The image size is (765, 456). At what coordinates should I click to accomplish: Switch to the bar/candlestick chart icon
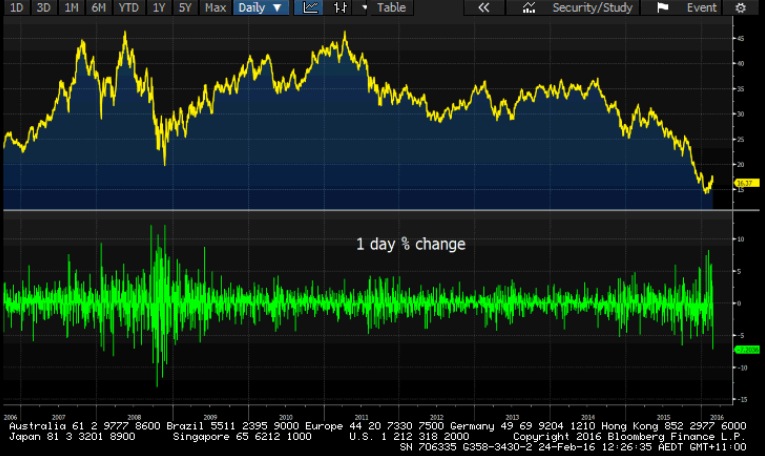(340, 8)
